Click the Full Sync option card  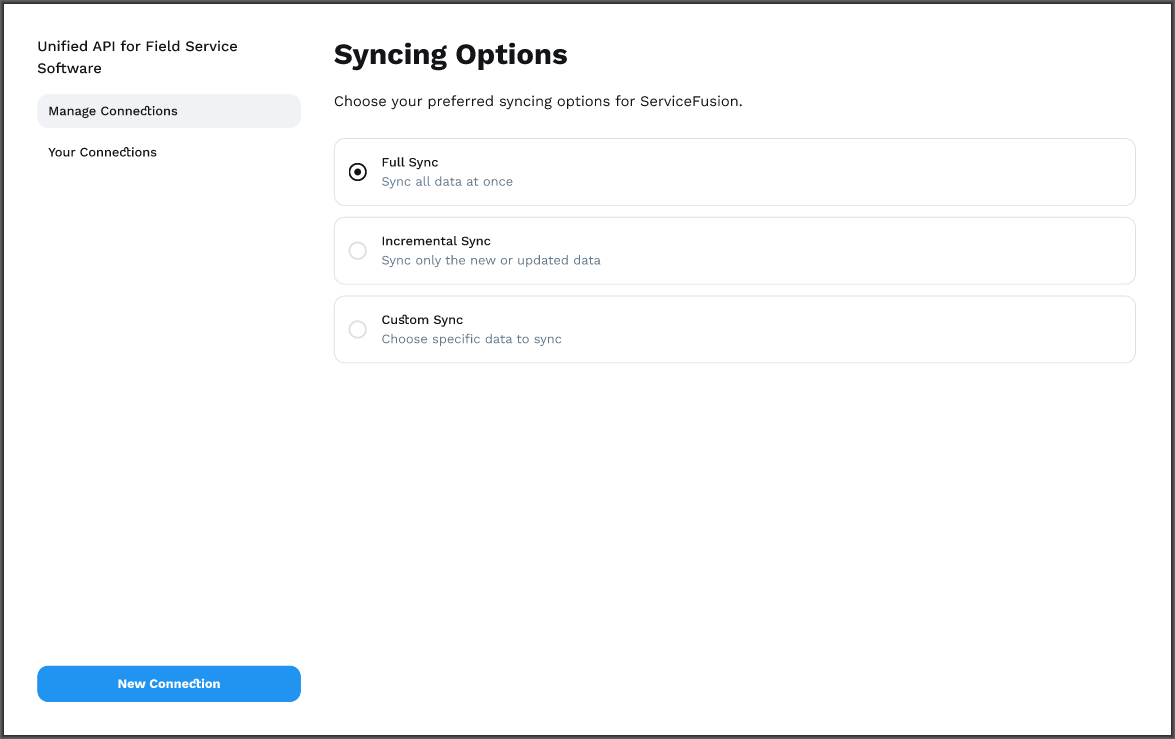[734, 171]
